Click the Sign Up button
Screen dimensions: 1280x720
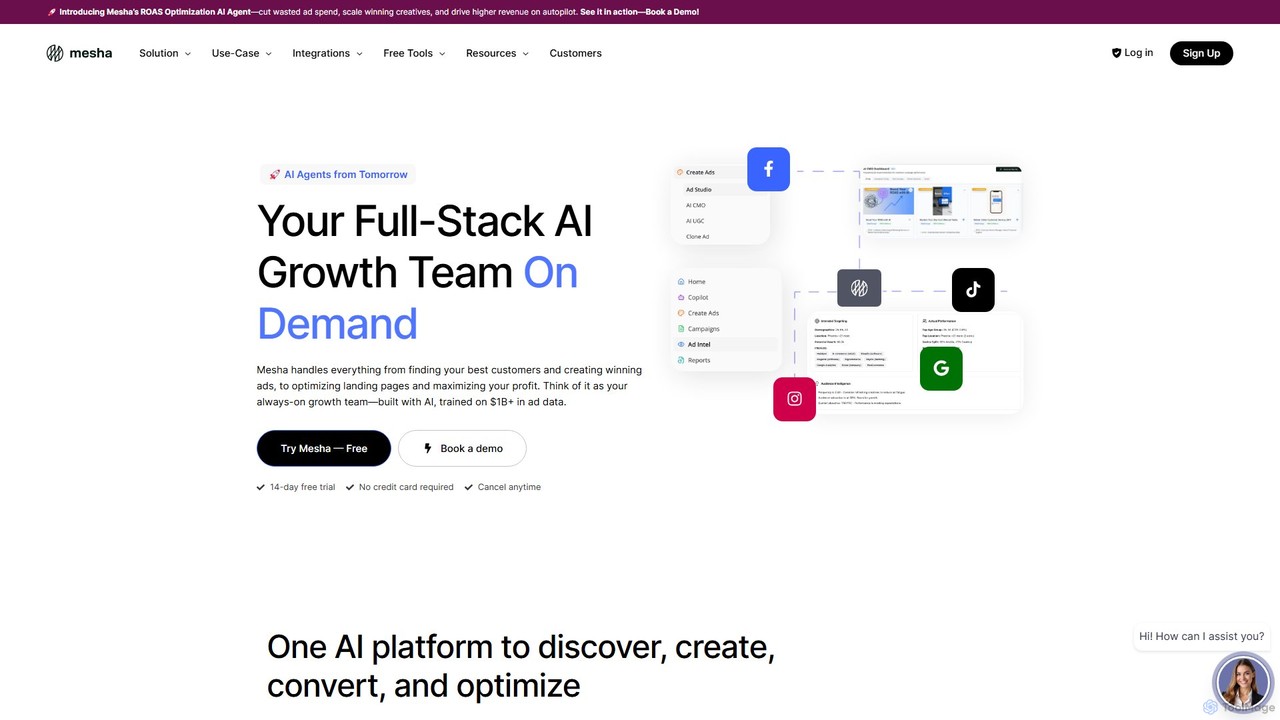coord(1201,53)
